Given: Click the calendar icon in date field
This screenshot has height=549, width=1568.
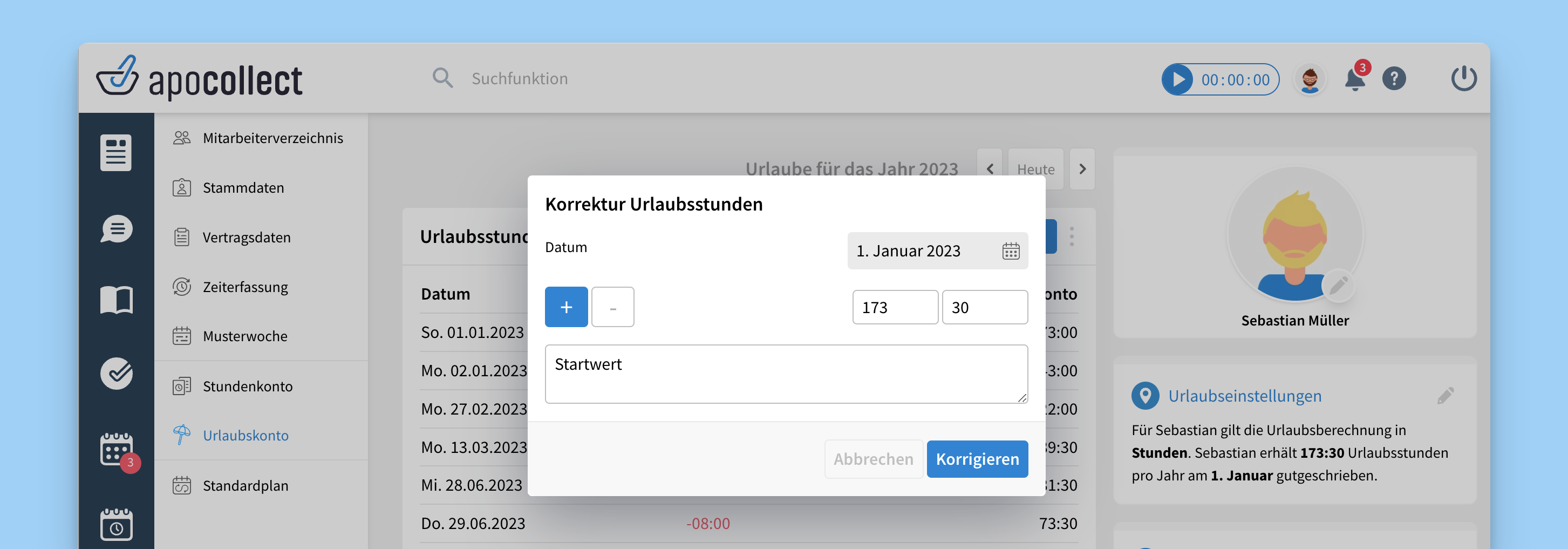Looking at the screenshot, I should point(1011,251).
